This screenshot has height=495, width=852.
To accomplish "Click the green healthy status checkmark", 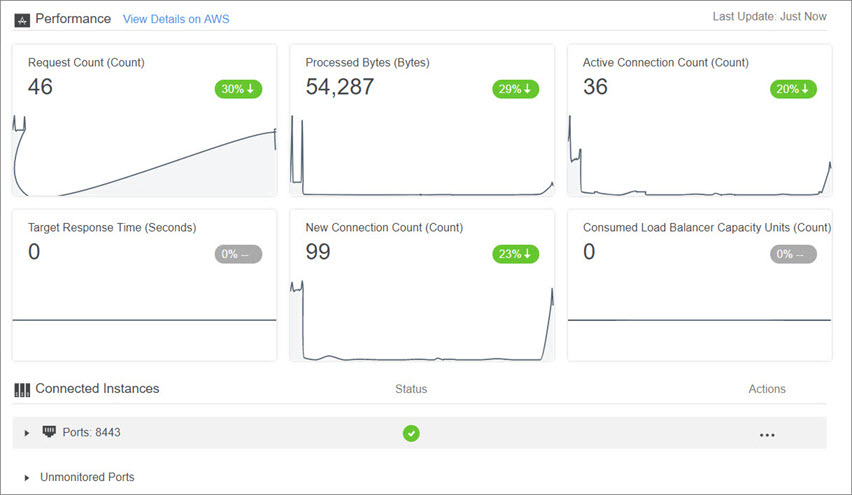I will (411, 433).
